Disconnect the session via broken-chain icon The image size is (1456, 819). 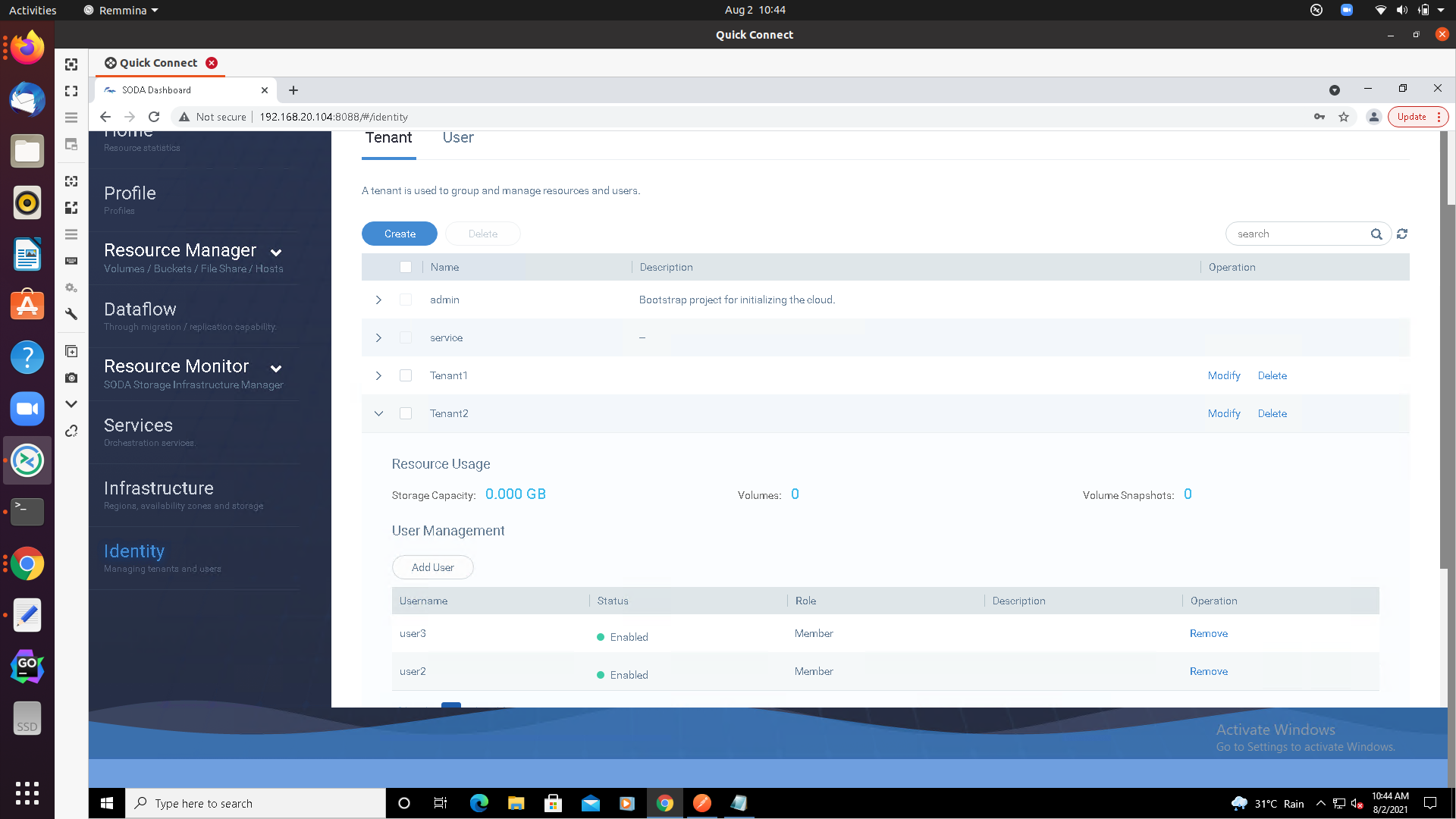coord(71,431)
